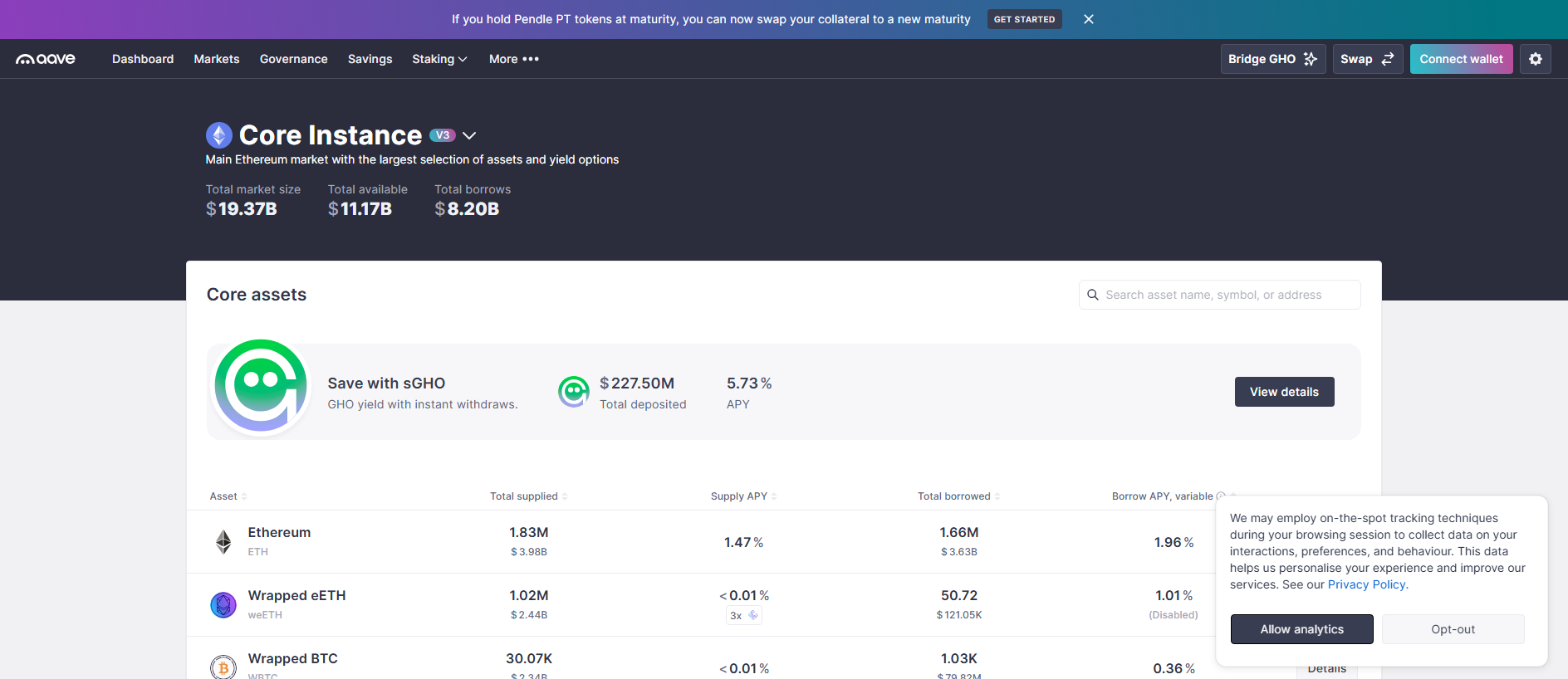This screenshot has height=679, width=1568.
Task: Select the Ethereum asset name
Action: click(x=279, y=533)
